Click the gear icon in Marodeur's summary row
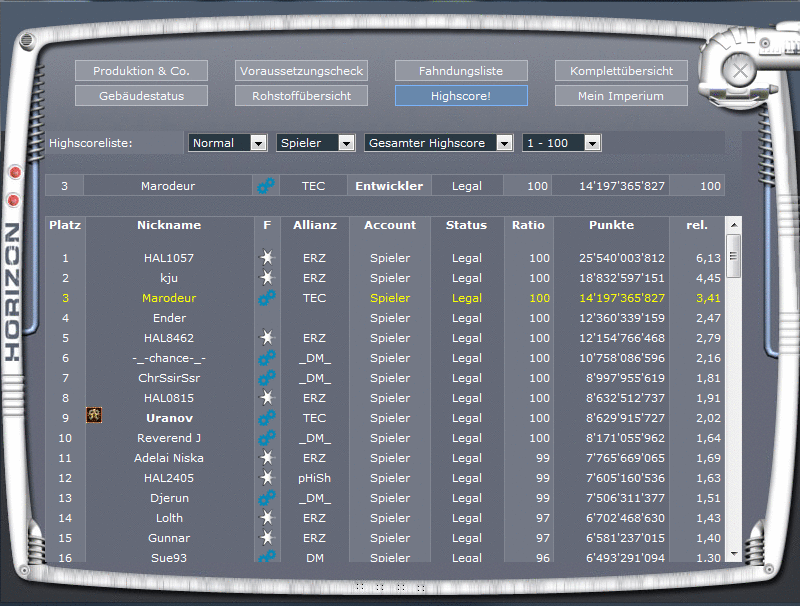Viewport: 800px width, 606px height. pos(266,185)
